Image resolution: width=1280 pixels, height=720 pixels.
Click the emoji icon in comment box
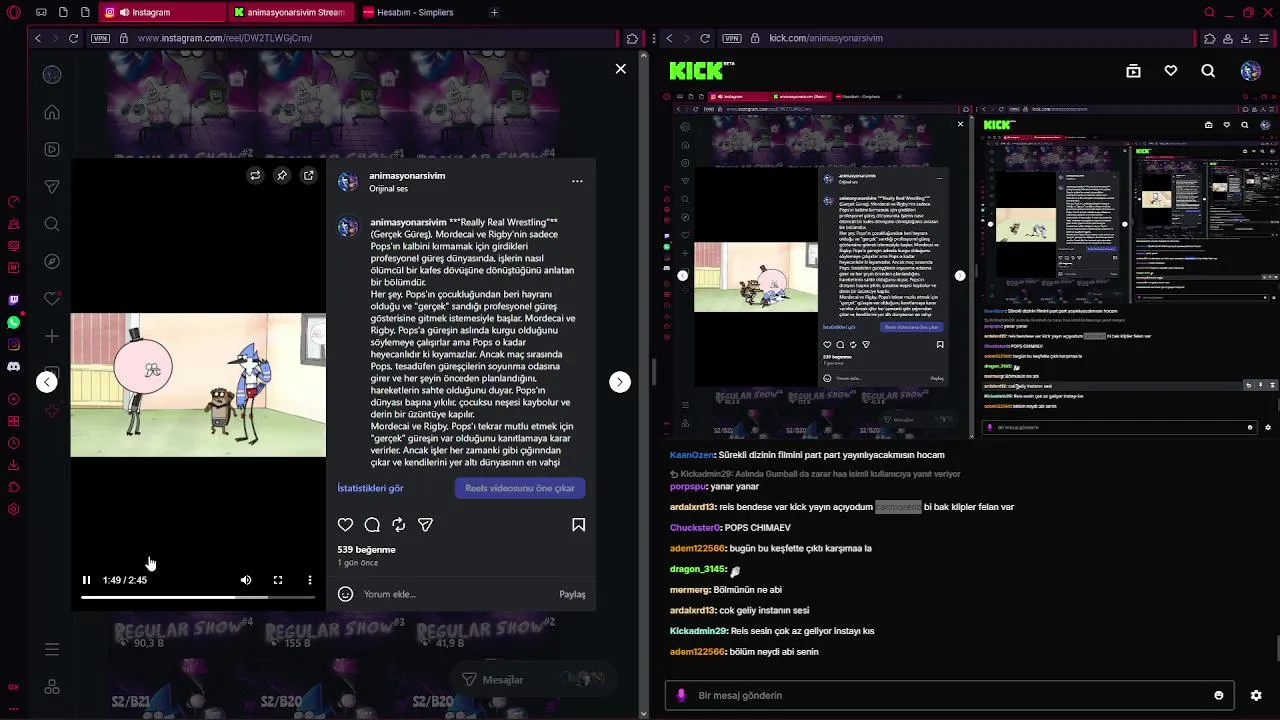click(x=345, y=594)
